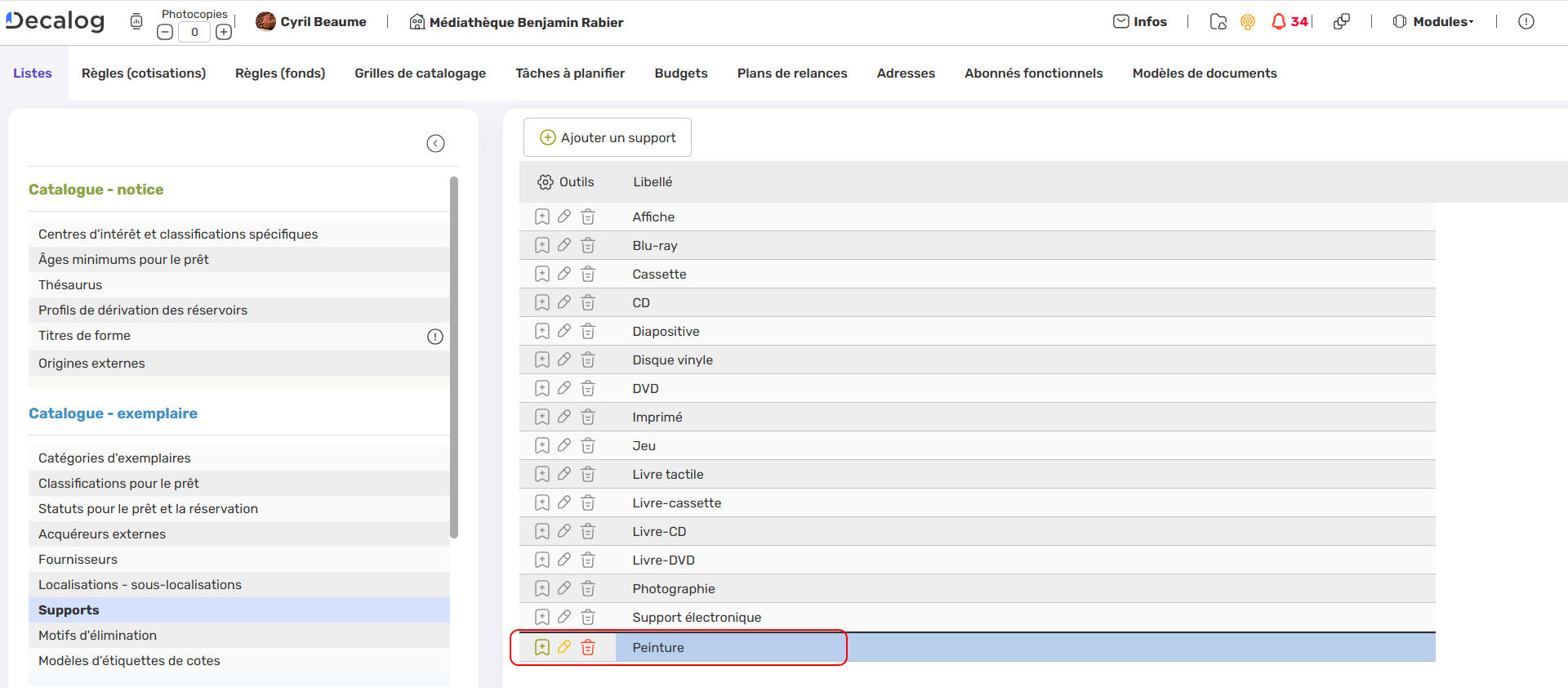1568x688 pixels.
Task: Open Profils de dérivation des réservoirs
Action: coord(239,310)
